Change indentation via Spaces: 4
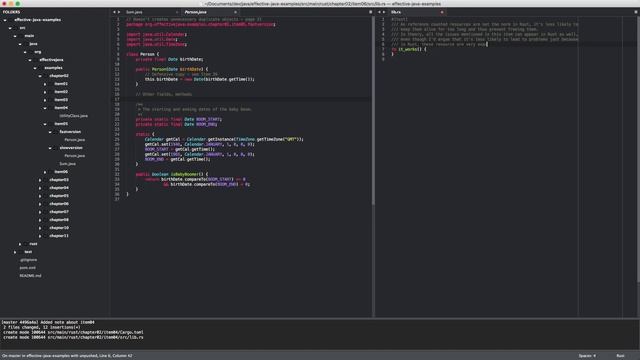Screen dimensions: 640x360 tap(587, 356)
